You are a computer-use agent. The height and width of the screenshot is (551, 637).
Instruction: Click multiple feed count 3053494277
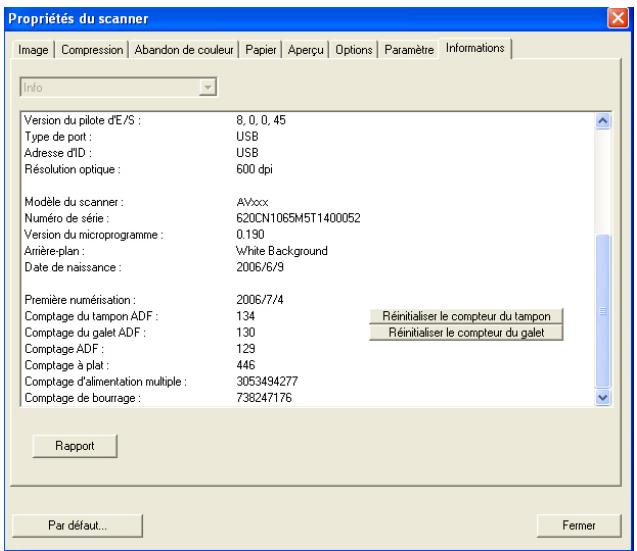tap(267, 381)
